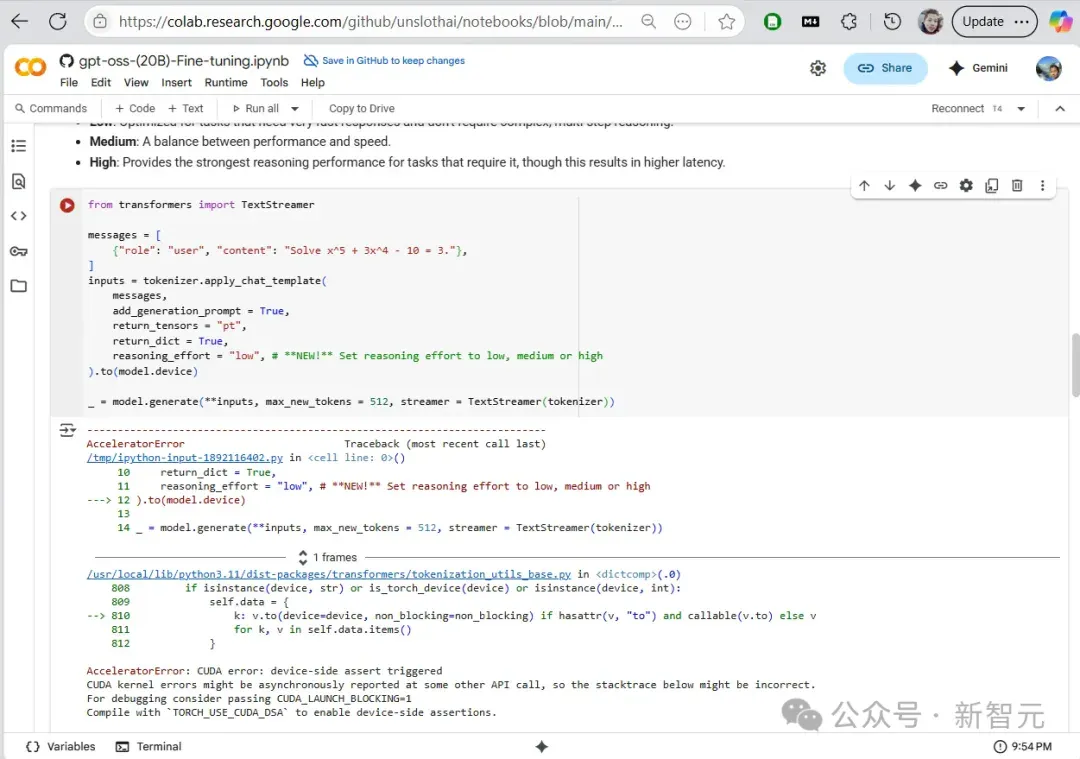Open the Gemini assistant button
The height and width of the screenshot is (759, 1080).
[979, 68]
